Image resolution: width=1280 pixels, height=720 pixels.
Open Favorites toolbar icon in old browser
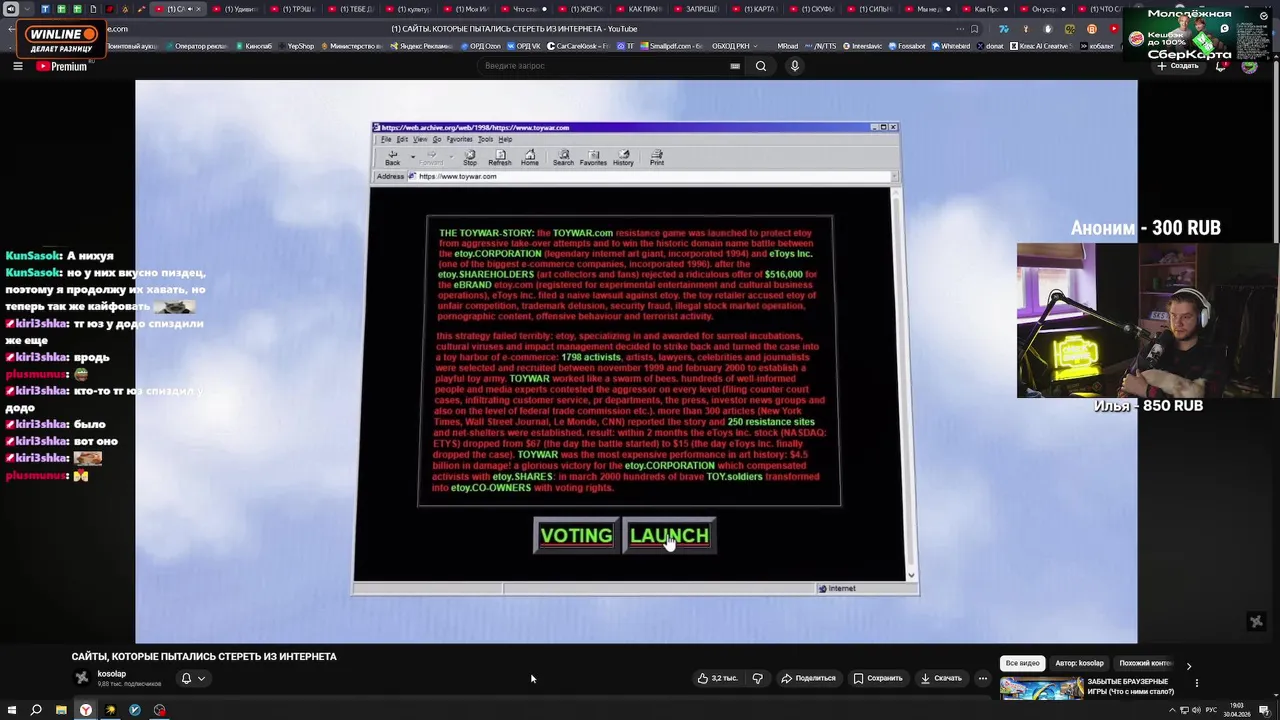click(x=593, y=157)
